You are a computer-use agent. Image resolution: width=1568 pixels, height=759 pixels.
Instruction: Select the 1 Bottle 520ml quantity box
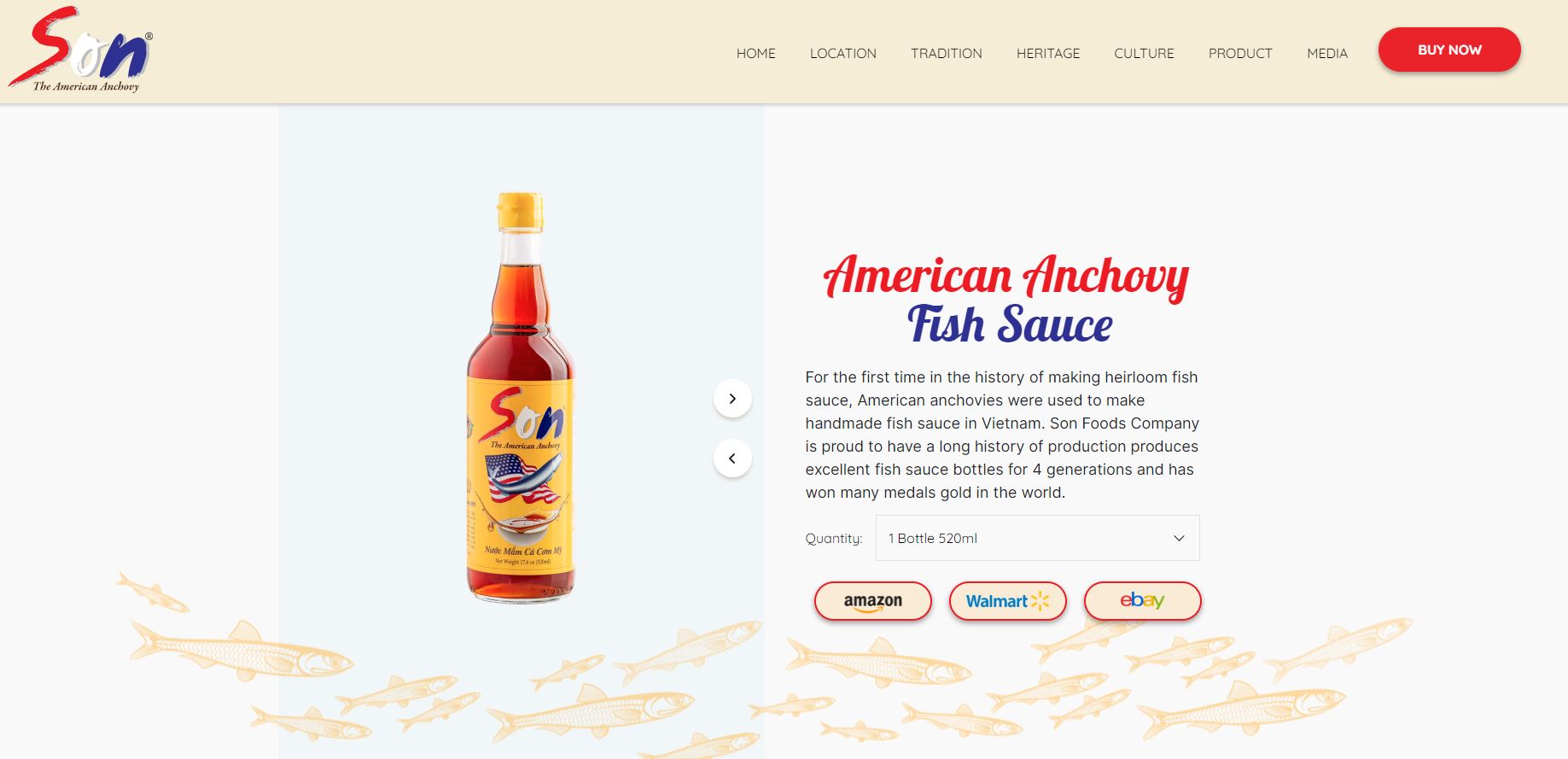tap(1038, 538)
